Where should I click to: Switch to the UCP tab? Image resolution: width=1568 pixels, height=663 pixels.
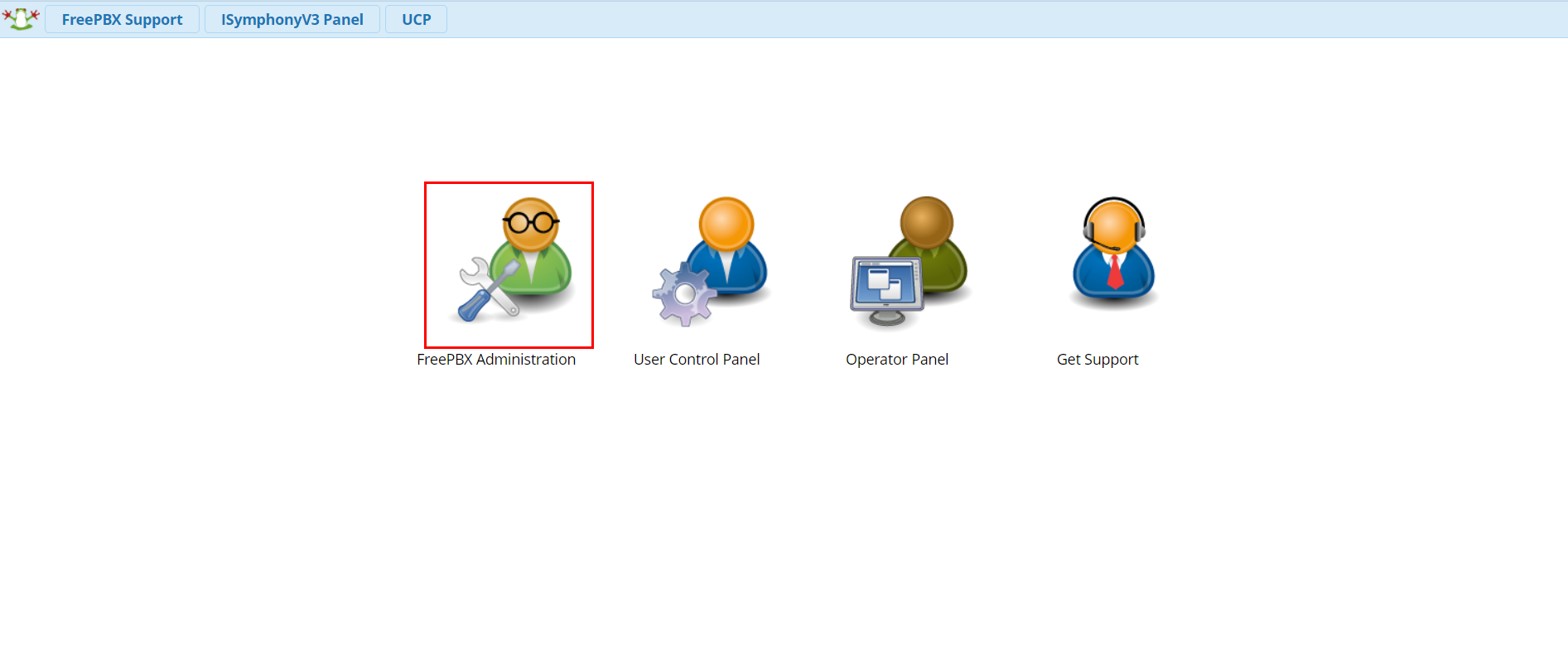click(x=416, y=19)
